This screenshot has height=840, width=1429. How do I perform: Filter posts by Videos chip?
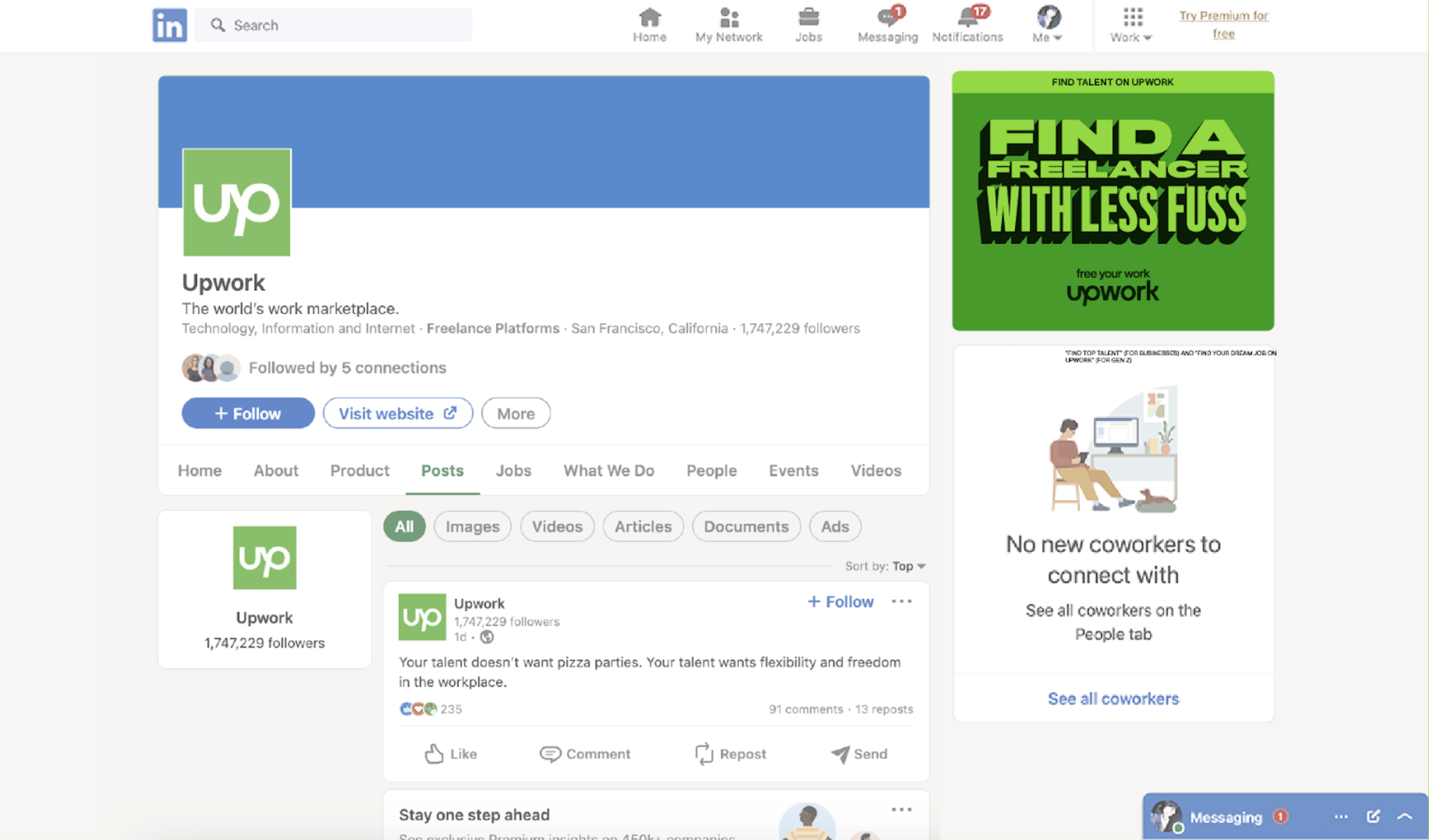click(557, 526)
